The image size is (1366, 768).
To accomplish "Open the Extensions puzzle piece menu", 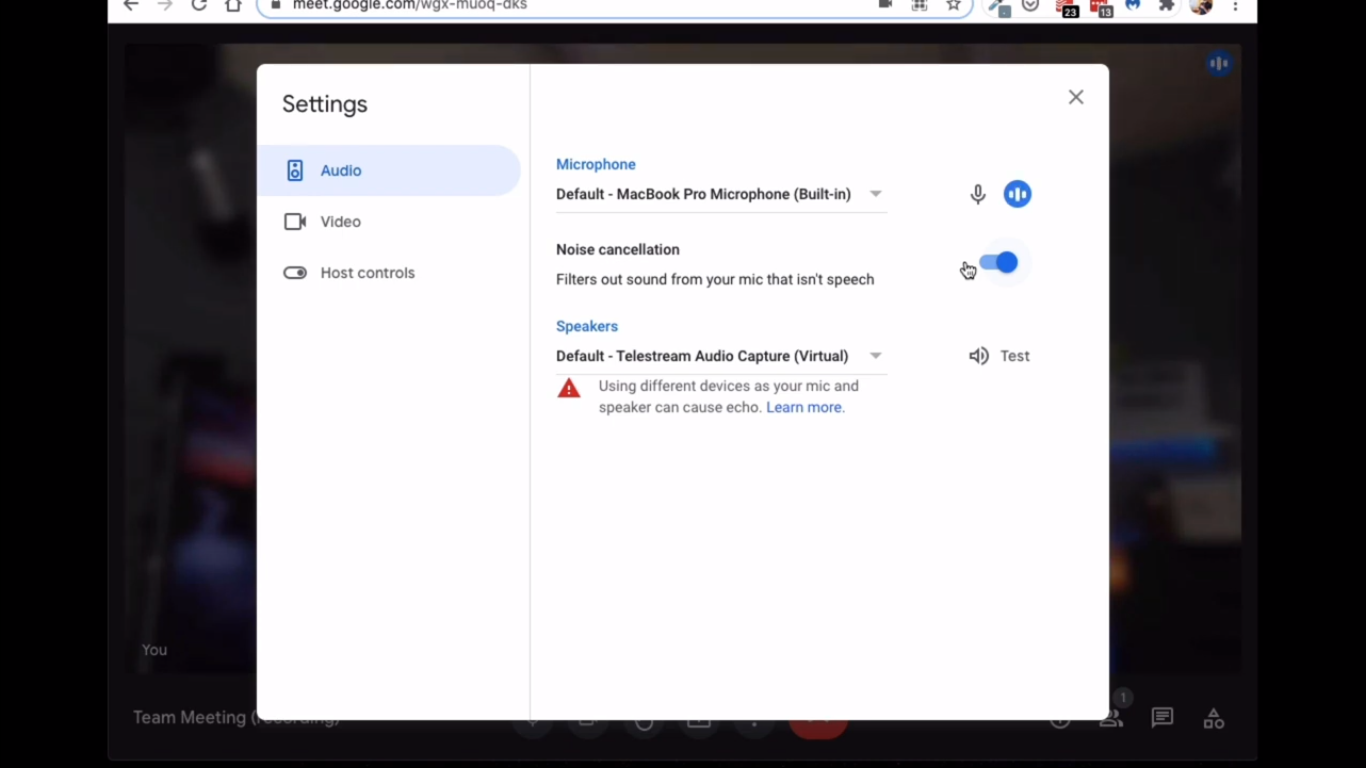I will pos(1166,6).
